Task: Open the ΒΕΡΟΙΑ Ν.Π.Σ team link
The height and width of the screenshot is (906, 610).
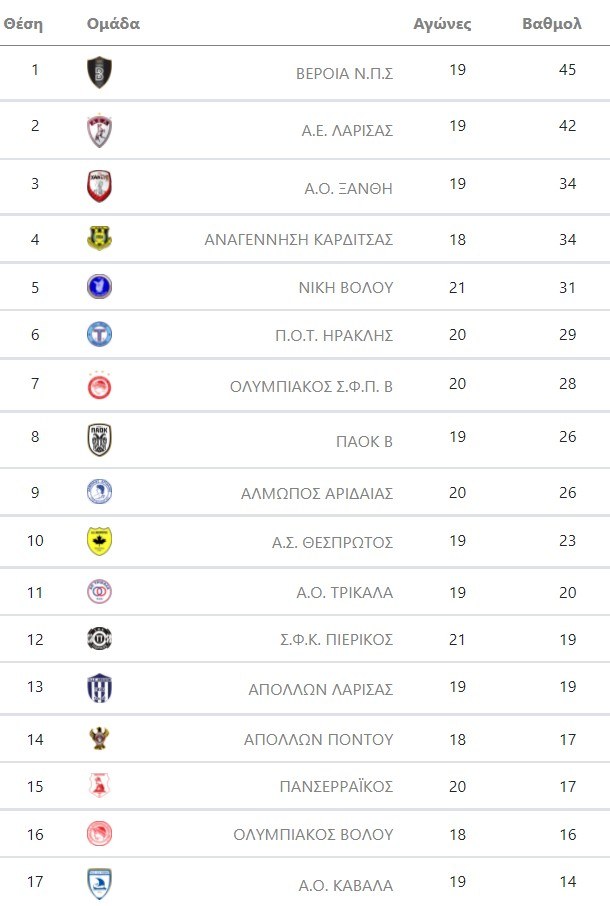Action: point(344,73)
